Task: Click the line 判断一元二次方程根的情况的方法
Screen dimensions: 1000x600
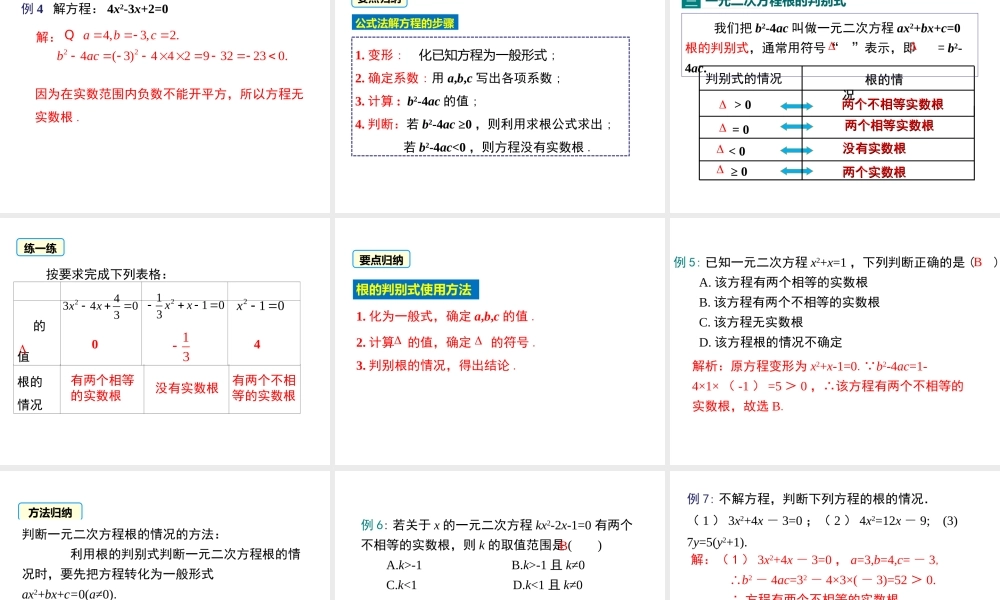Action: click(121, 534)
